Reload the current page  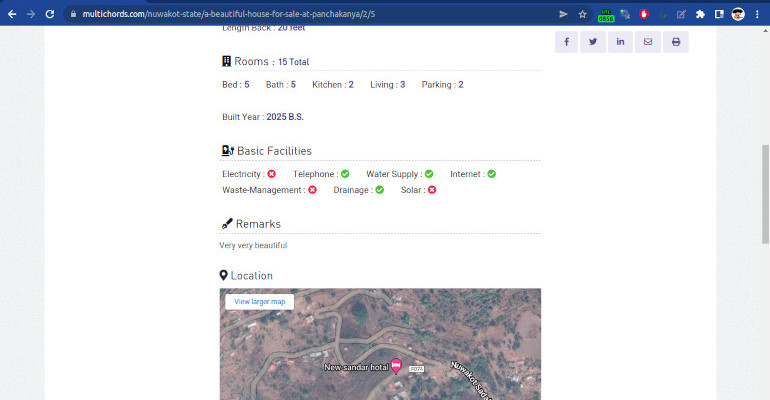point(50,14)
